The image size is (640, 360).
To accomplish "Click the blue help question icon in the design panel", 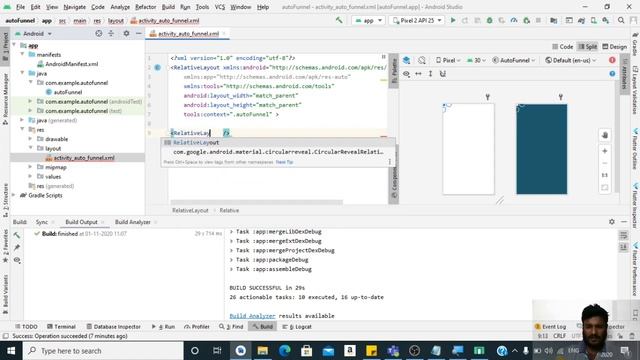I will pos(612,74).
